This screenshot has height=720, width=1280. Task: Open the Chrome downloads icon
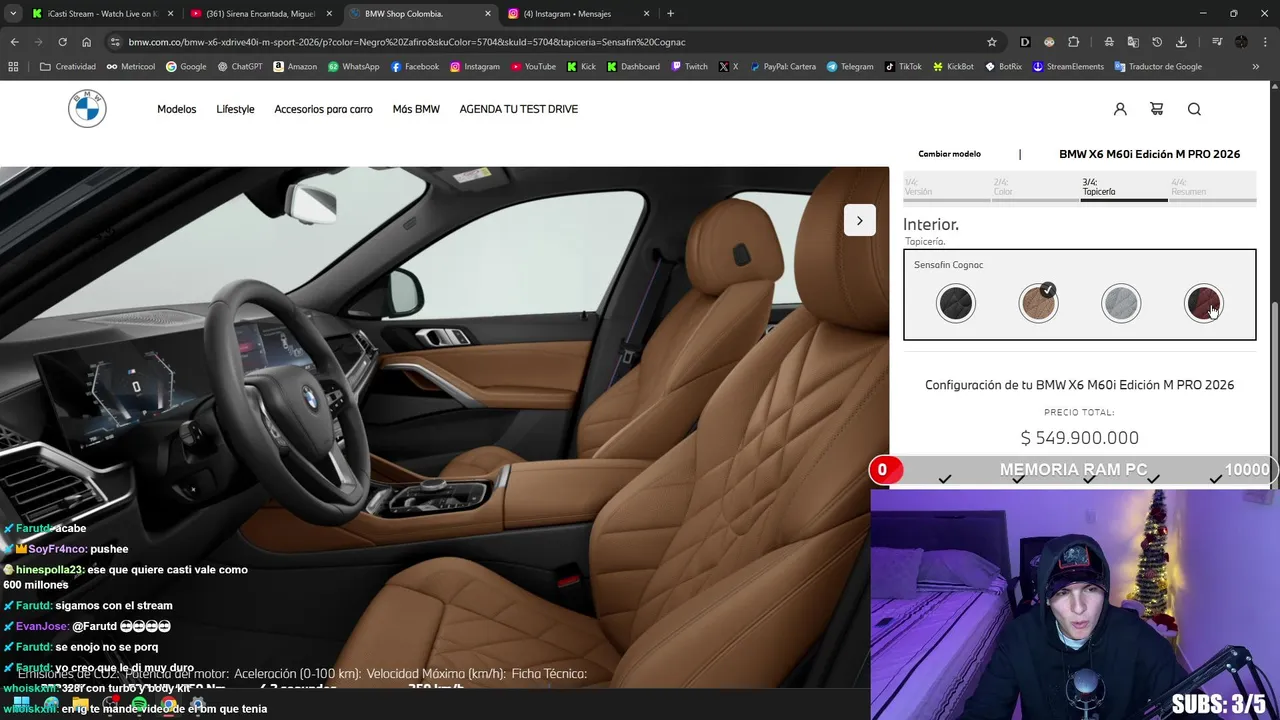(1181, 42)
